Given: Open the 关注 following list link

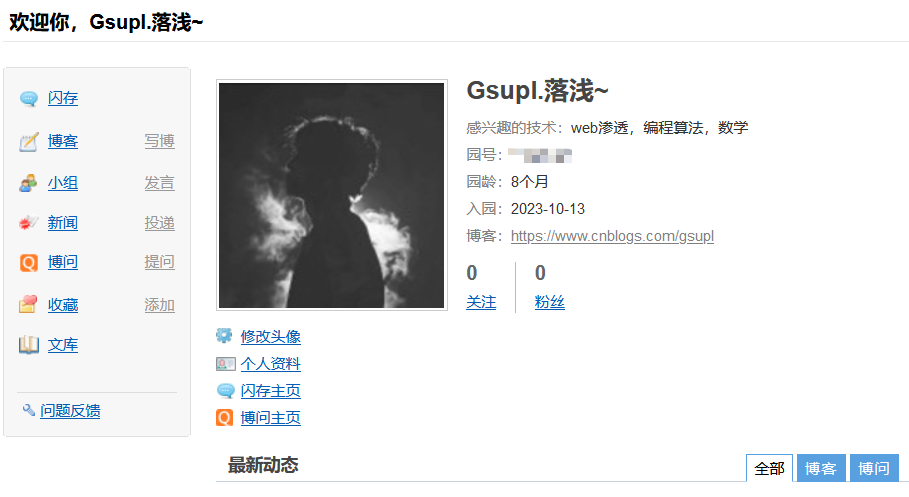Looking at the screenshot, I should tap(481, 302).
